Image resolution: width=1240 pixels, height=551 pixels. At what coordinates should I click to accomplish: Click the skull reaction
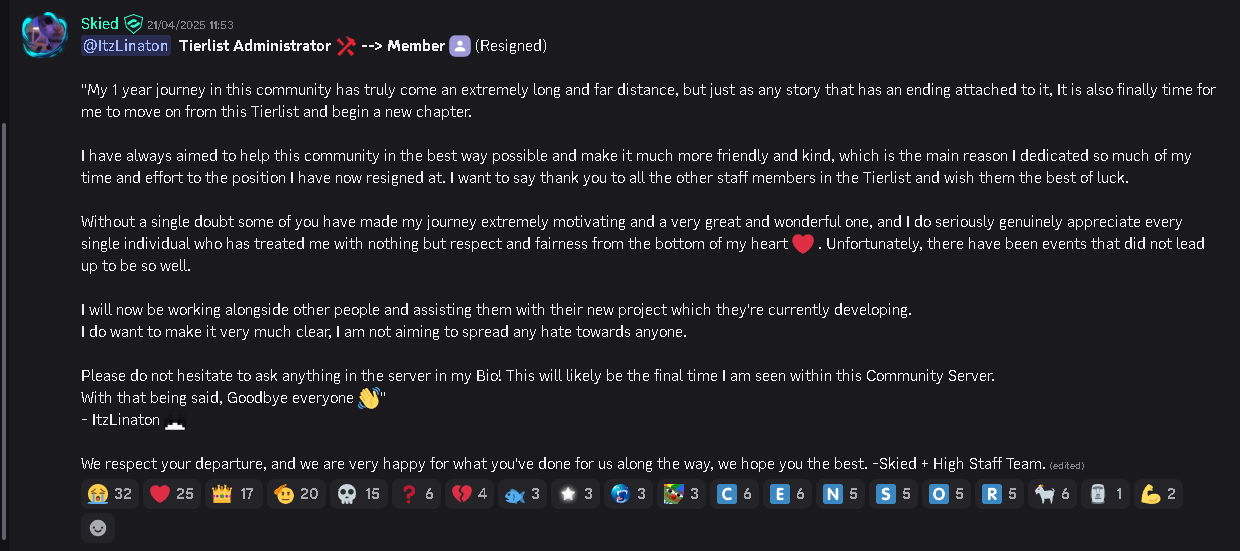point(358,494)
